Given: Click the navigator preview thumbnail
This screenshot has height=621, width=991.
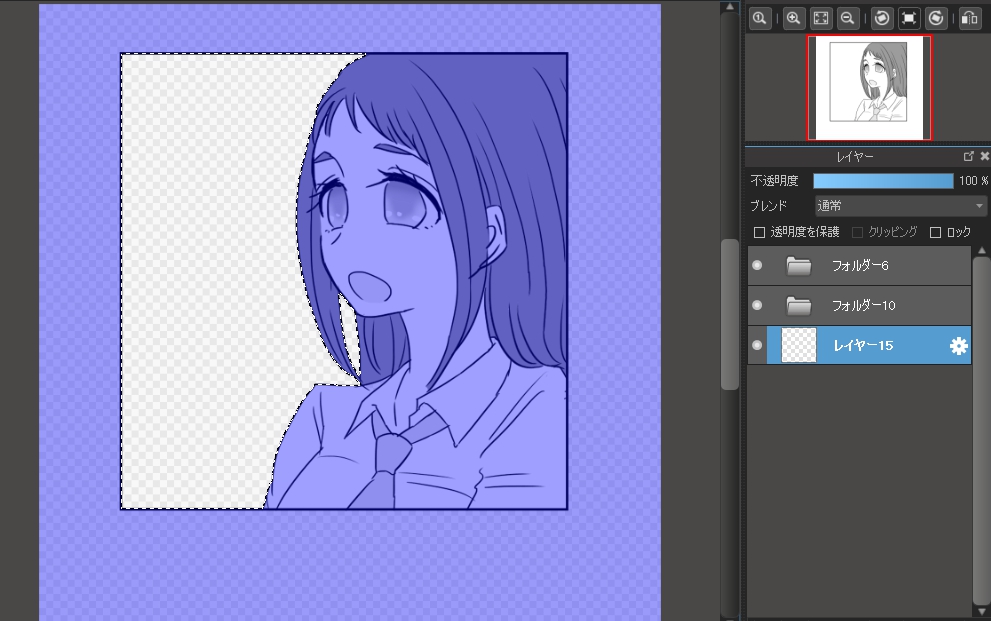Looking at the screenshot, I should tap(869, 88).
